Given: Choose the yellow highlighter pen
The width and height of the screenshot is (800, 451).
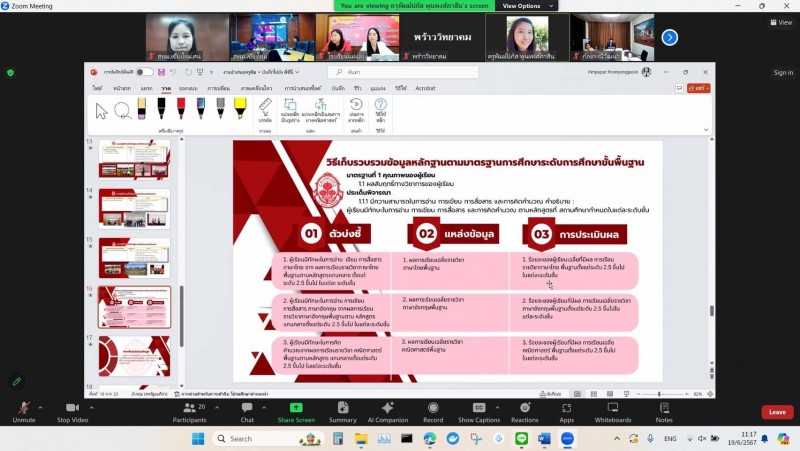Looking at the screenshot, I should [x=240, y=108].
